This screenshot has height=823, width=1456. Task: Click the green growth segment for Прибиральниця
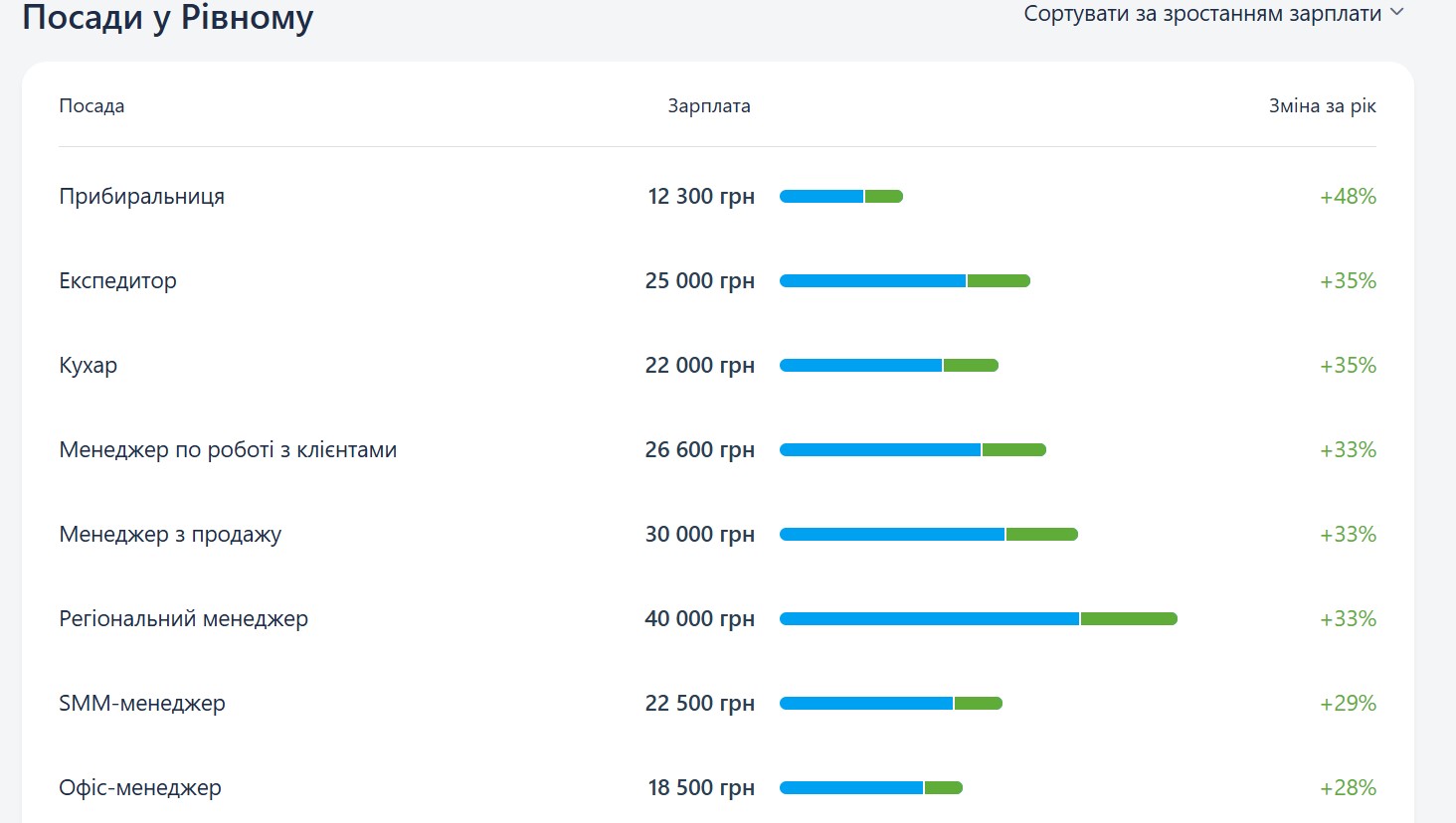(x=883, y=197)
